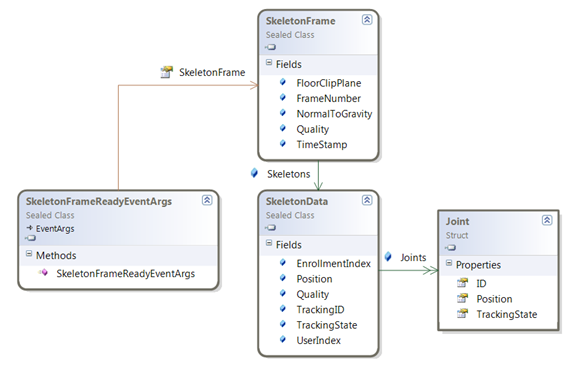Click the Joints association field icon
Screen dimensions: 576x366
388,256
